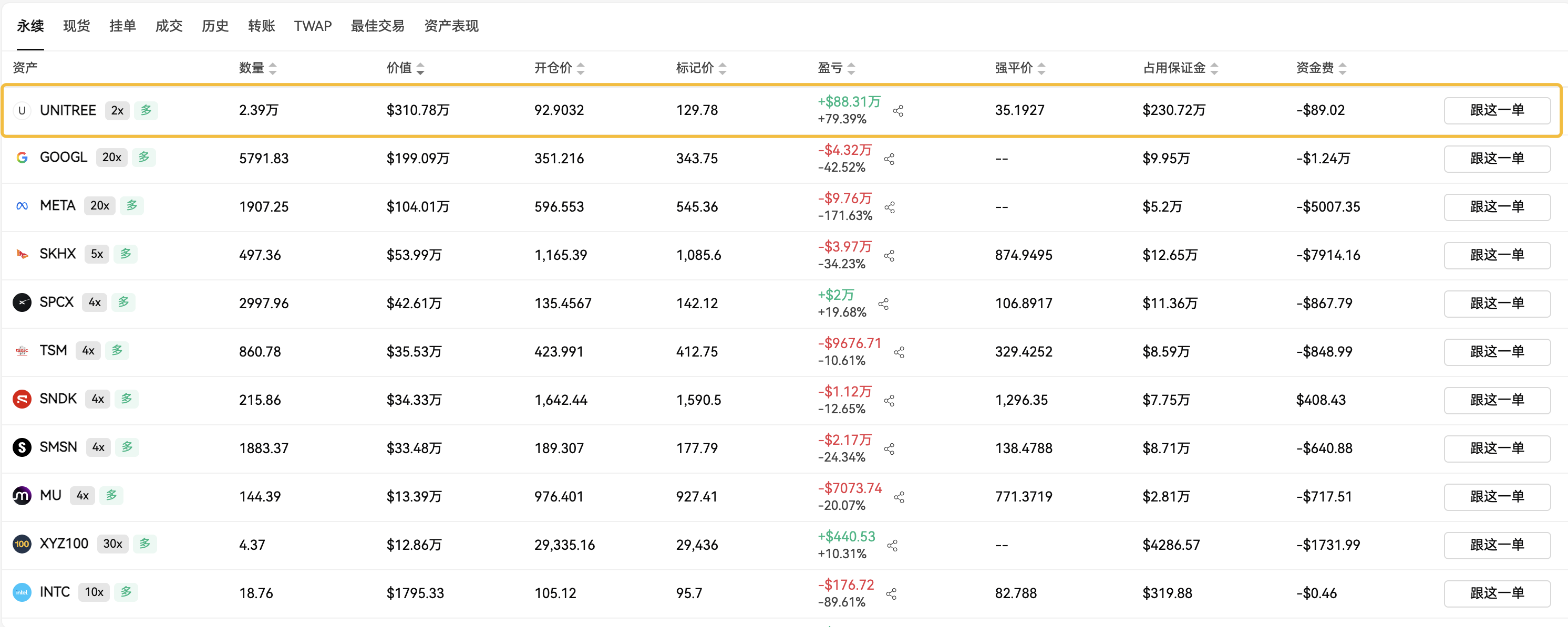The width and height of the screenshot is (1568, 627).
Task: Click TSM loss value -$9676.71
Action: click(849, 343)
